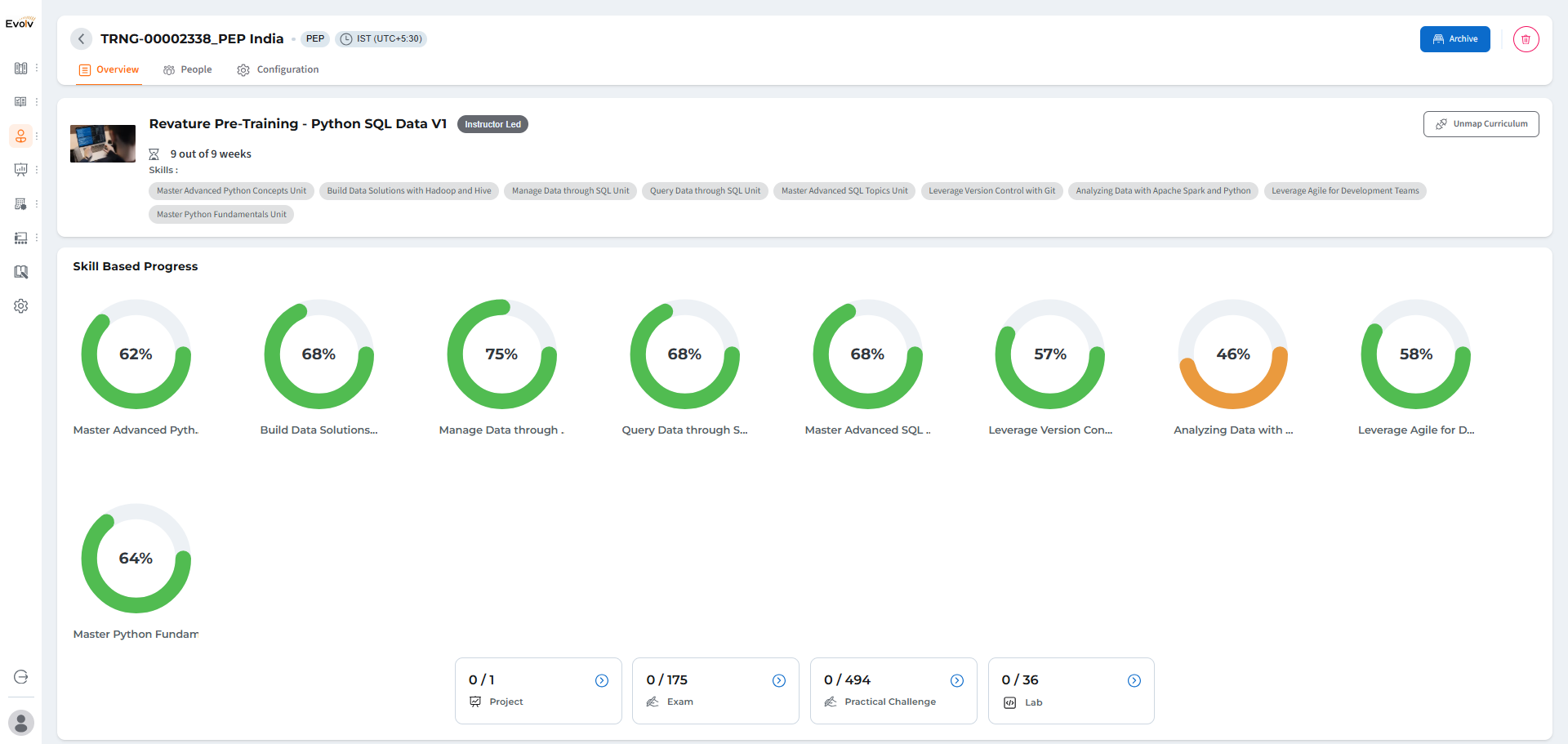Click the Unmap Curriculum button
Viewport: 1568px width, 744px height.
(x=1481, y=124)
